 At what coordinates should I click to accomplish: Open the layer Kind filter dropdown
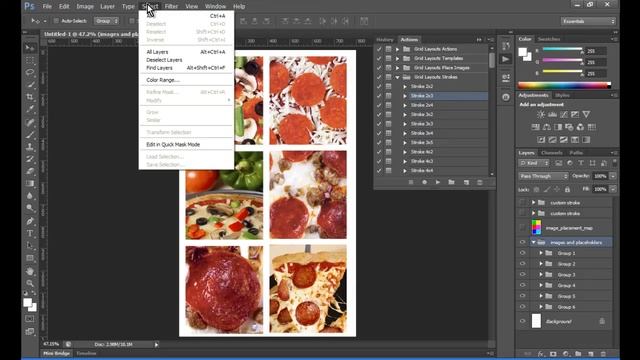534,163
